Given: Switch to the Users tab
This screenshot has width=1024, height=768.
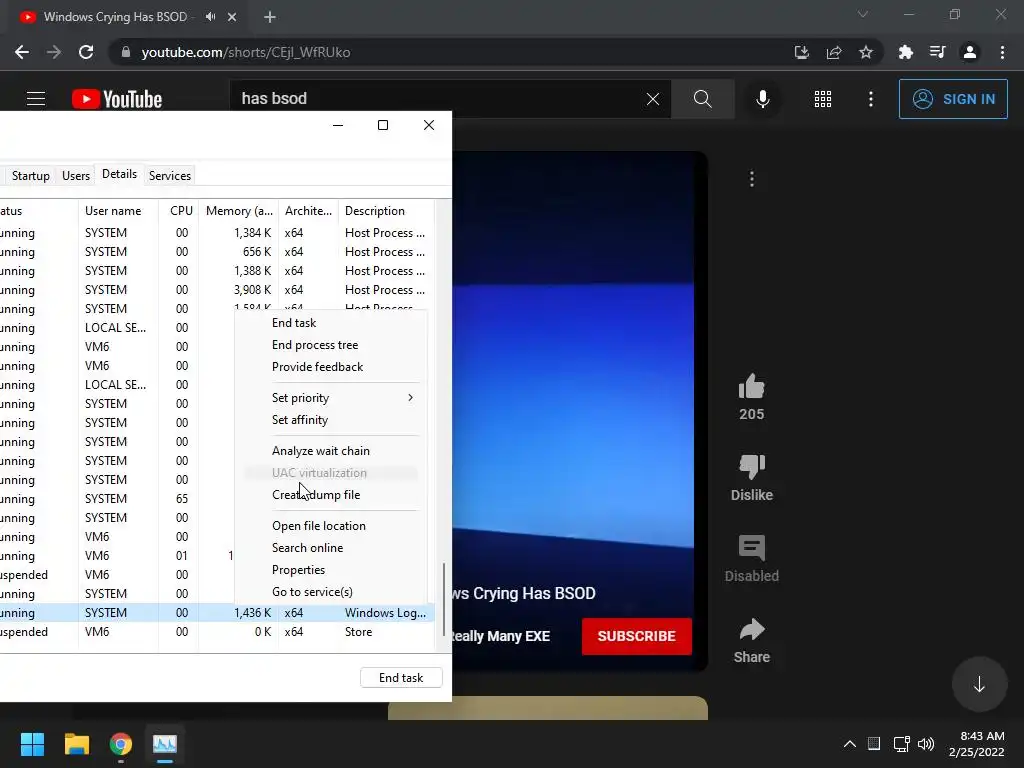Looking at the screenshot, I should pos(76,176).
